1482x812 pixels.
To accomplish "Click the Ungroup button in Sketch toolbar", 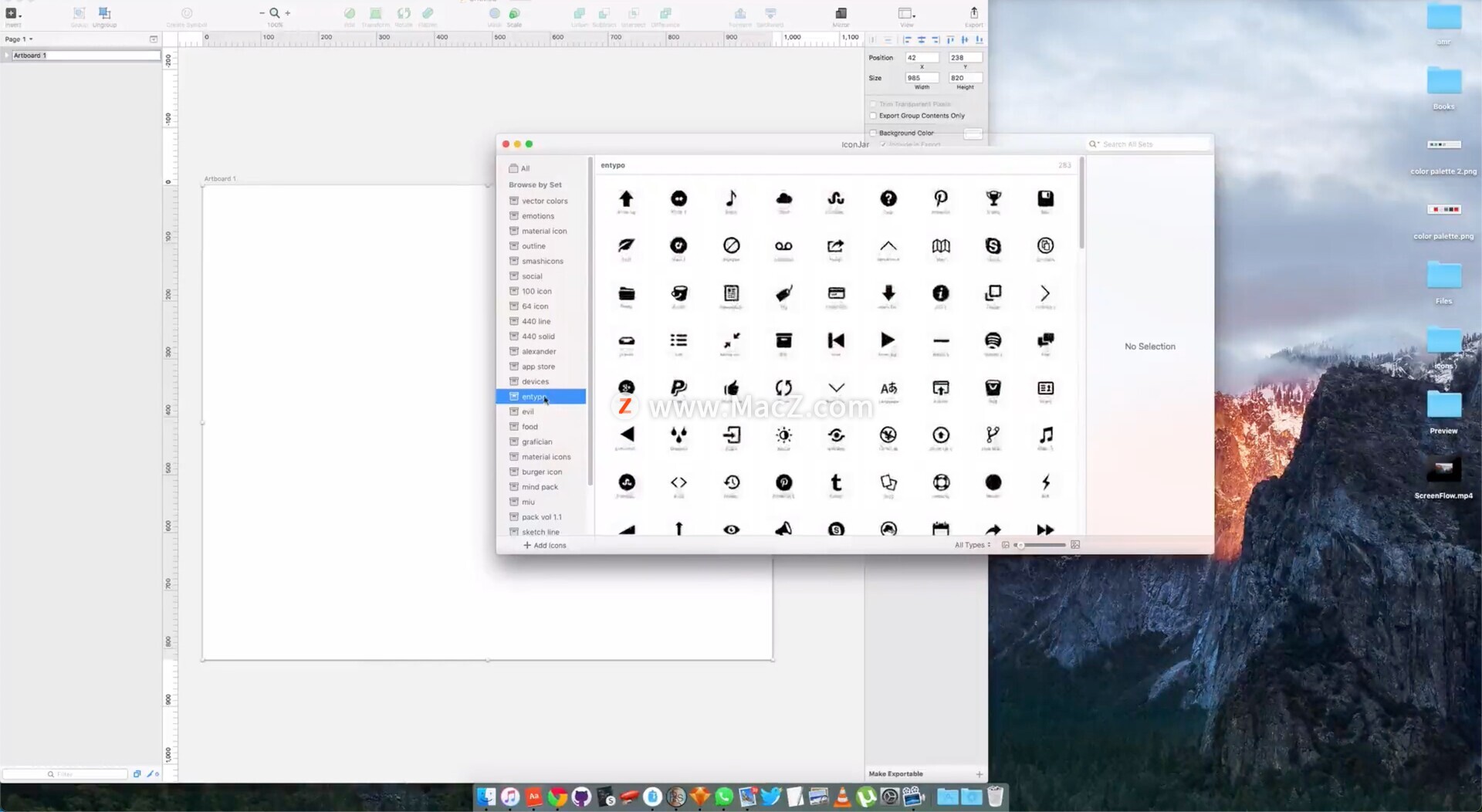I will coord(104,16).
